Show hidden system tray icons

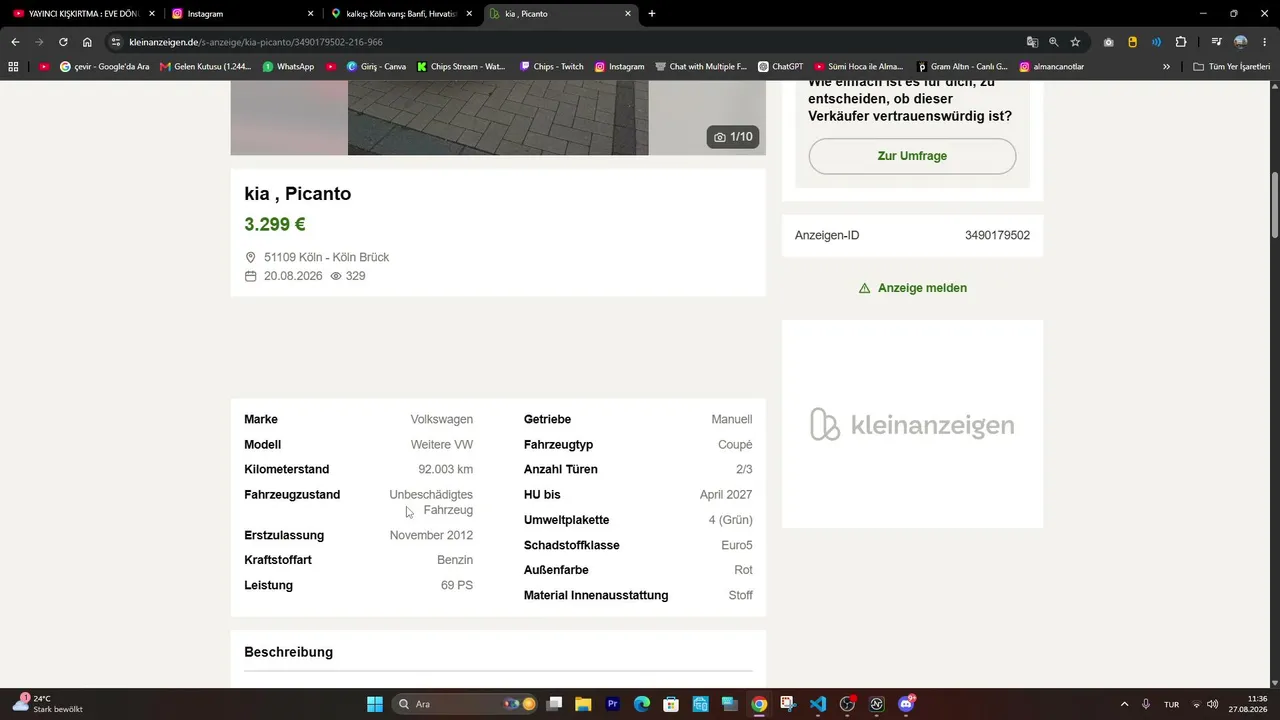tap(1124, 704)
